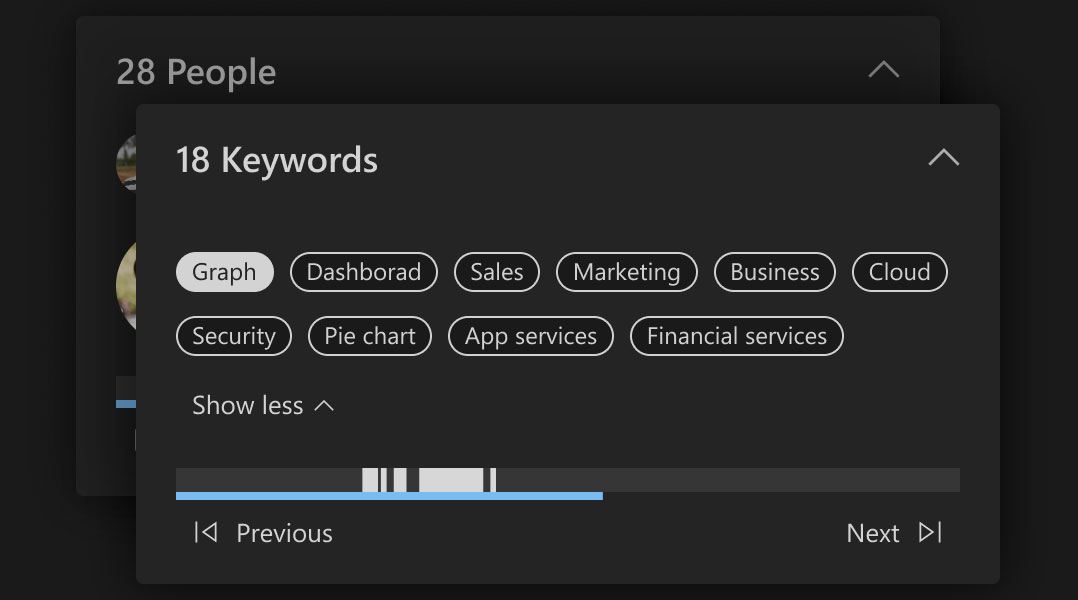This screenshot has height=600, width=1078.
Task: Choose the Financial services keyword
Action: [736, 336]
